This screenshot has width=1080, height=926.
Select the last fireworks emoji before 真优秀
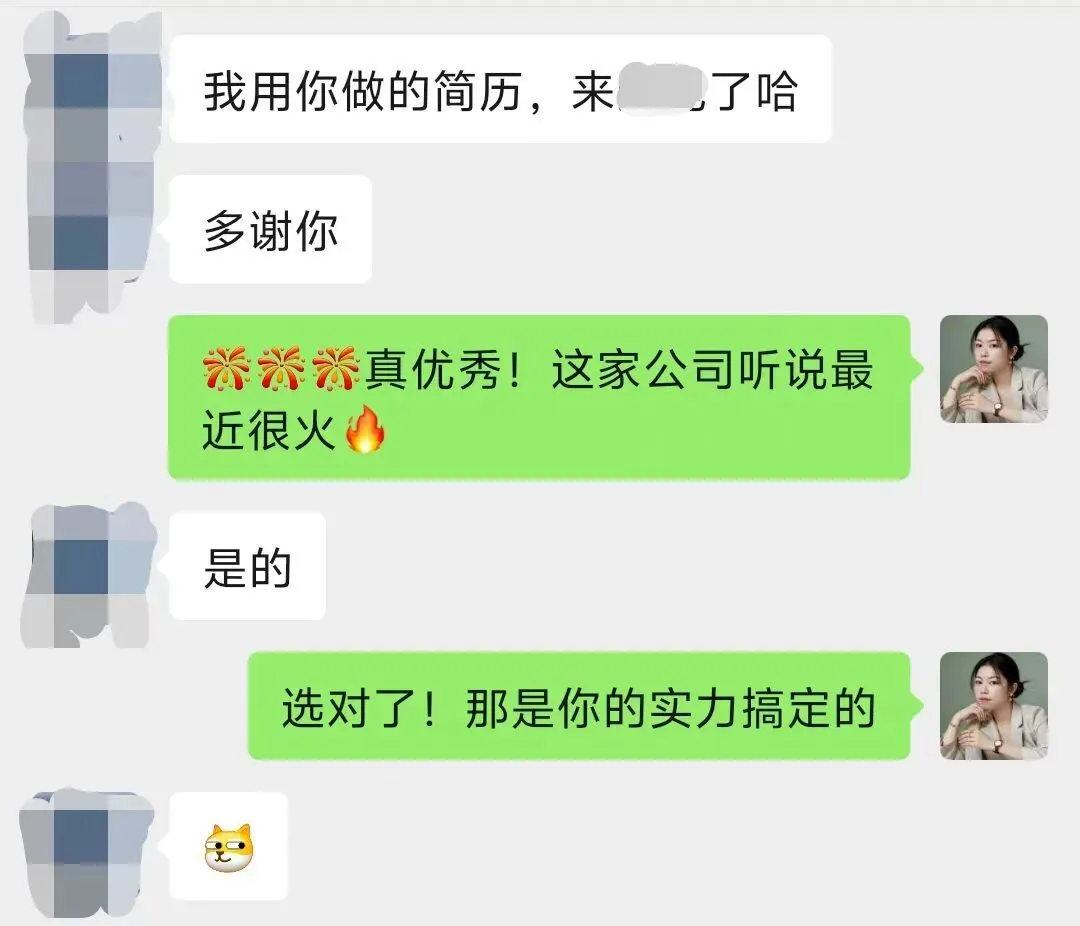click(x=335, y=369)
